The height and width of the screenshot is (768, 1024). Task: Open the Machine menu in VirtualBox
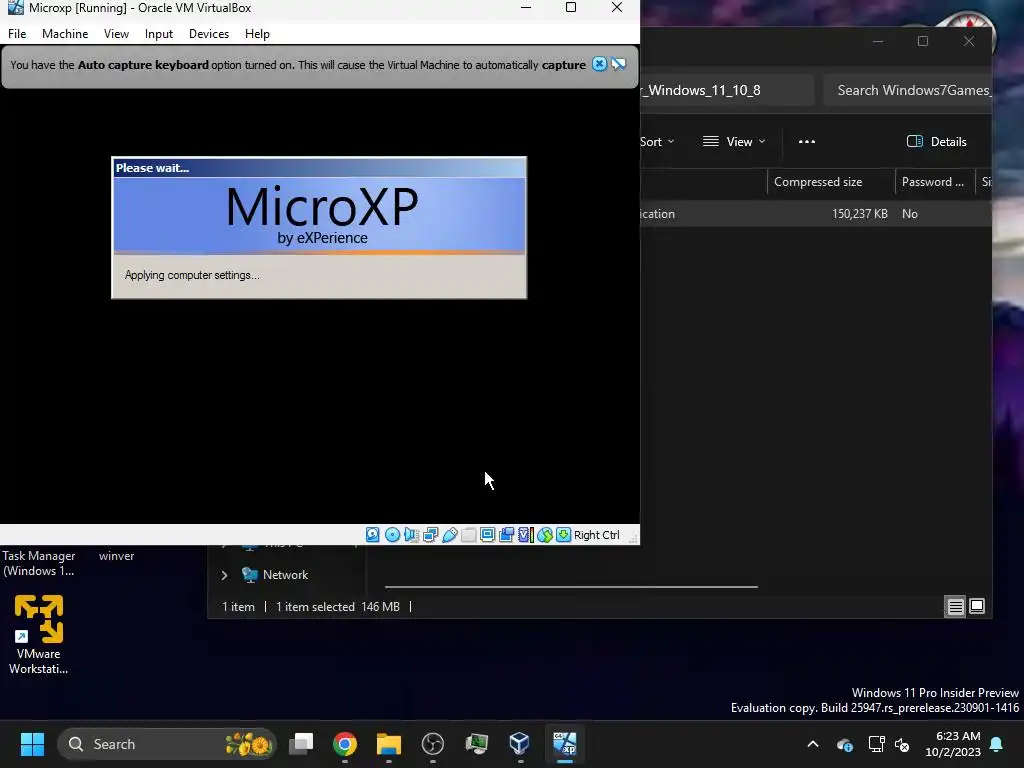(x=65, y=34)
